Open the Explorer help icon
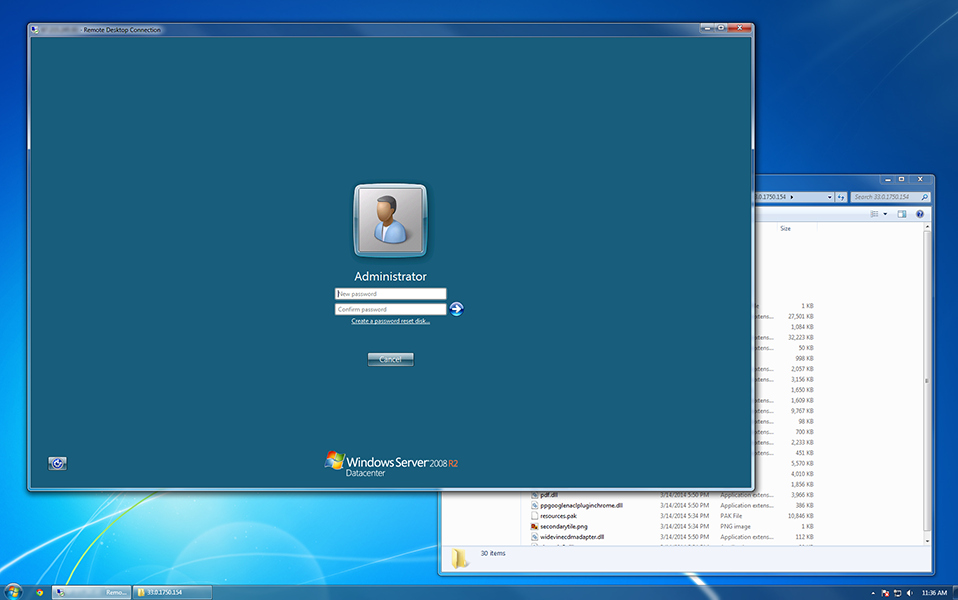The width and height of the screenshot is (958, 600). pos(920,214)
